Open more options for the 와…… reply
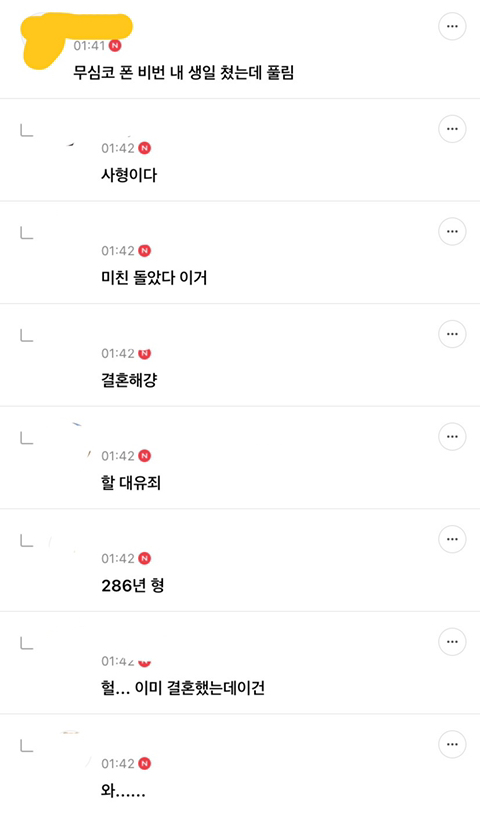Screen dimensions: 480x816 (x=452, y=744)
